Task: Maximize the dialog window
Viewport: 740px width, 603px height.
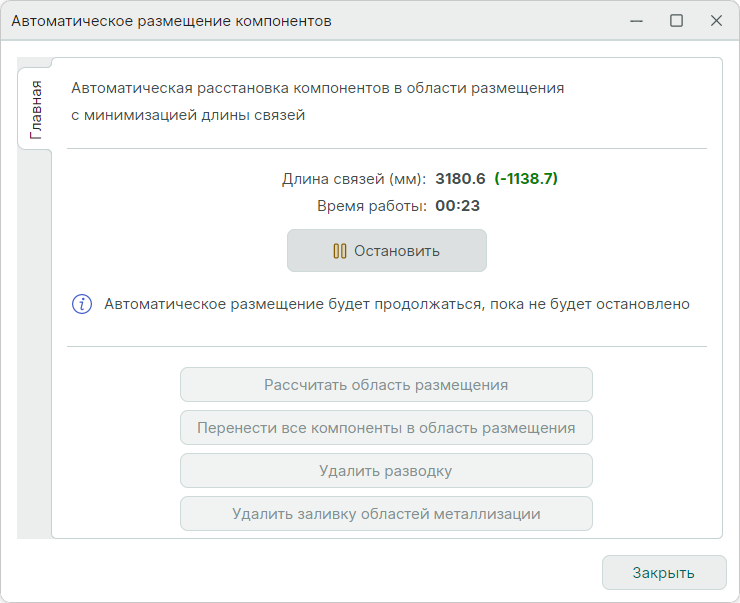Action: [676, 20]
